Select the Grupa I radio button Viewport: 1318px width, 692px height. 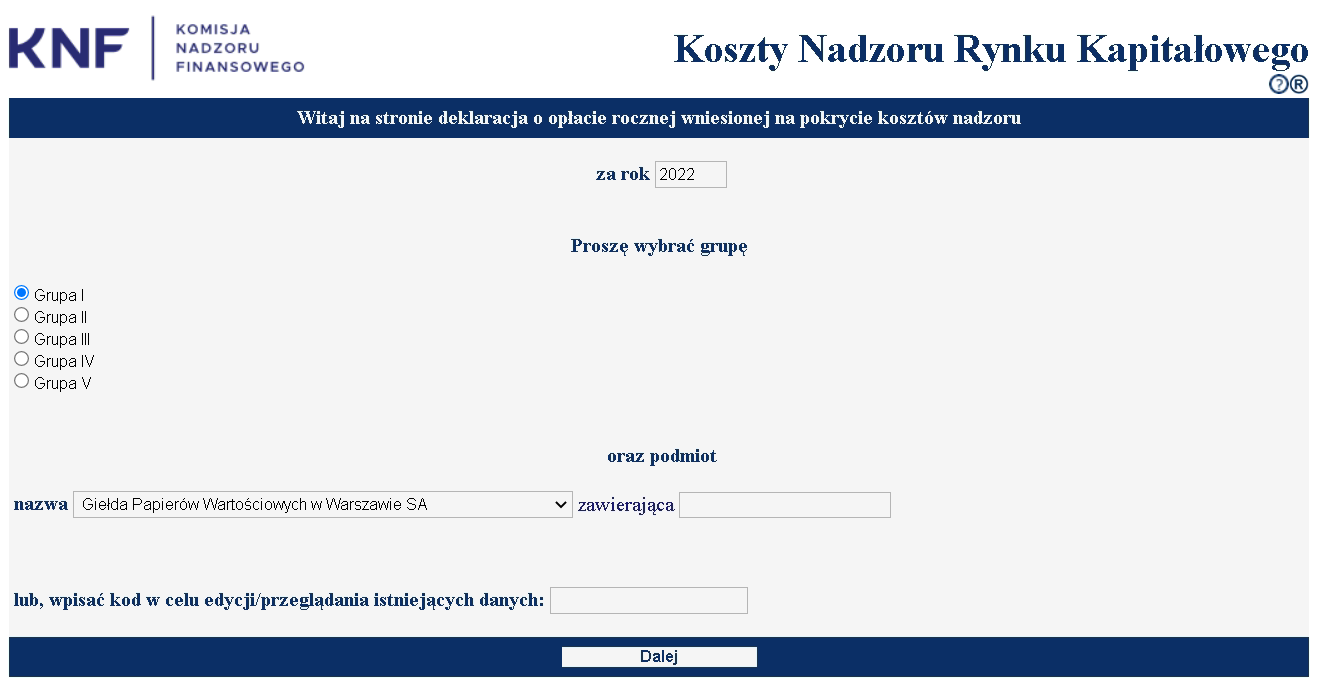(x=22, y=293)
